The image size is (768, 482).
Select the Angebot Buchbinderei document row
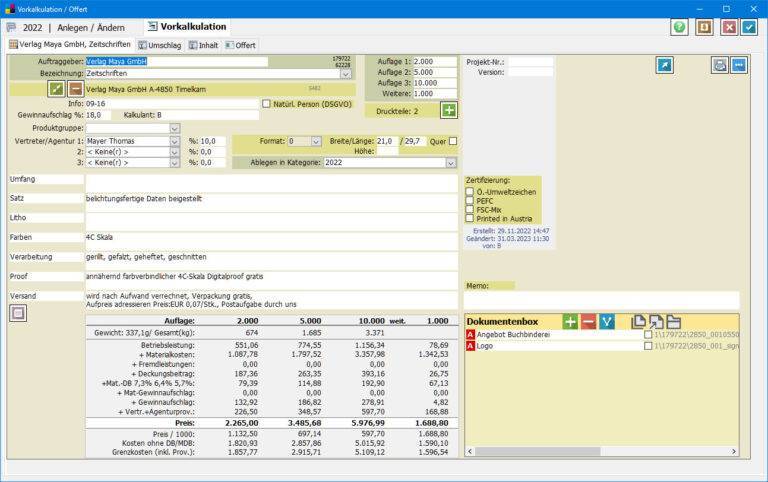point(602,335)
